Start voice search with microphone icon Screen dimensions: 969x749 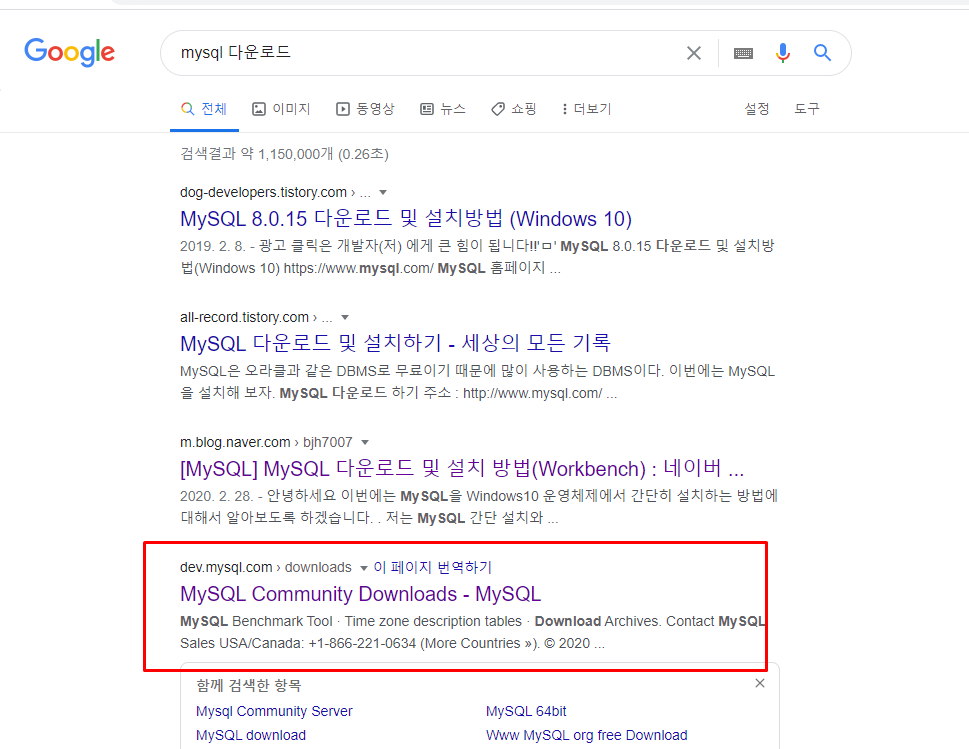pyautogui.click(x=783, y=53)
